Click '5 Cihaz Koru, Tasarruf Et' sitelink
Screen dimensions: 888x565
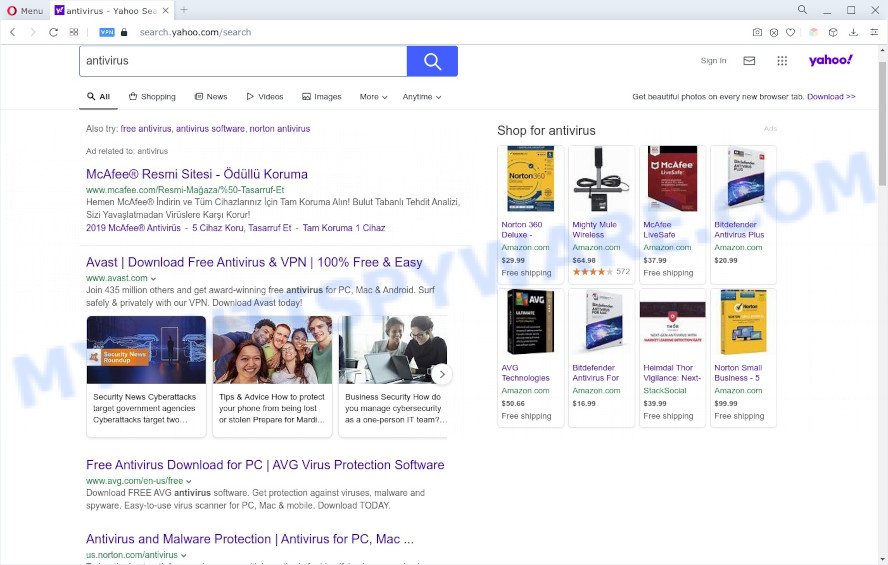(242, 228)
